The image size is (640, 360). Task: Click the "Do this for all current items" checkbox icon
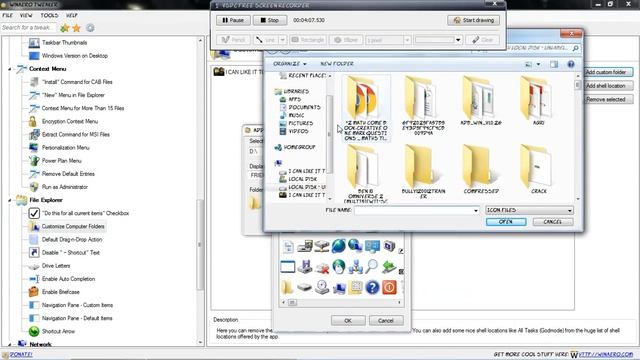[34, 213]
